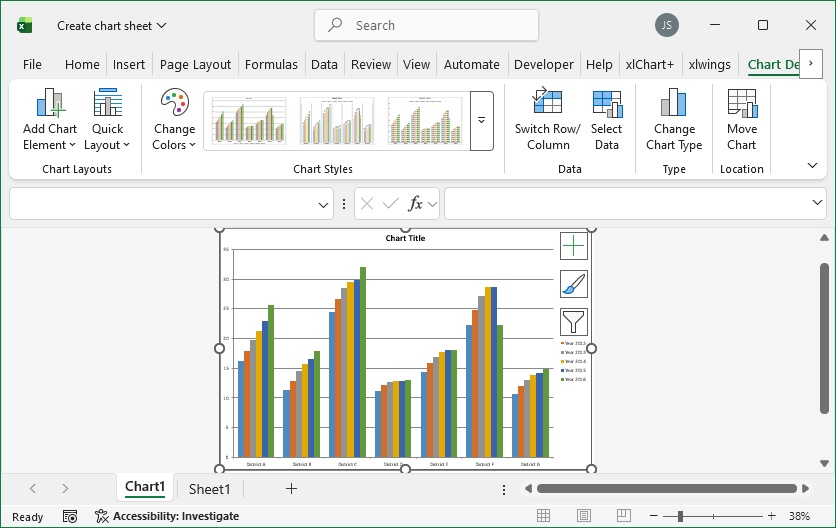The height and width of the screenshot is (528, 836).
Task: Switch to the Data tab
Action: (324, 65)
